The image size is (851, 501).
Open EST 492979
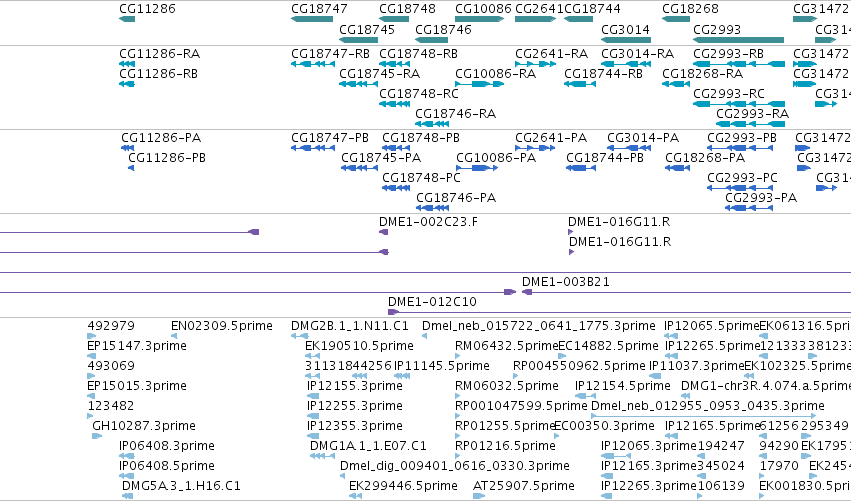[x=111, y=326]
